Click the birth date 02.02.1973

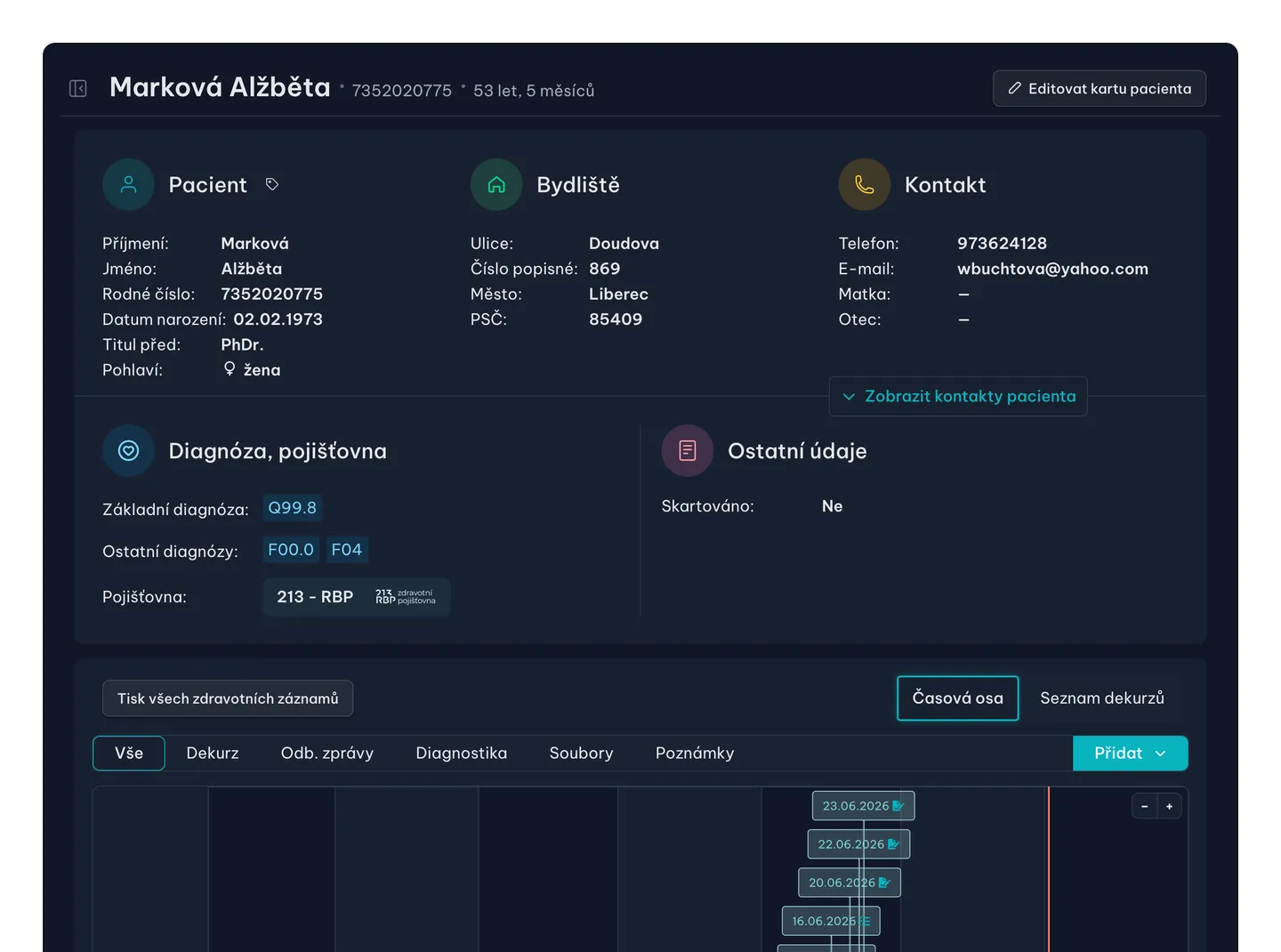click(278, 319)
